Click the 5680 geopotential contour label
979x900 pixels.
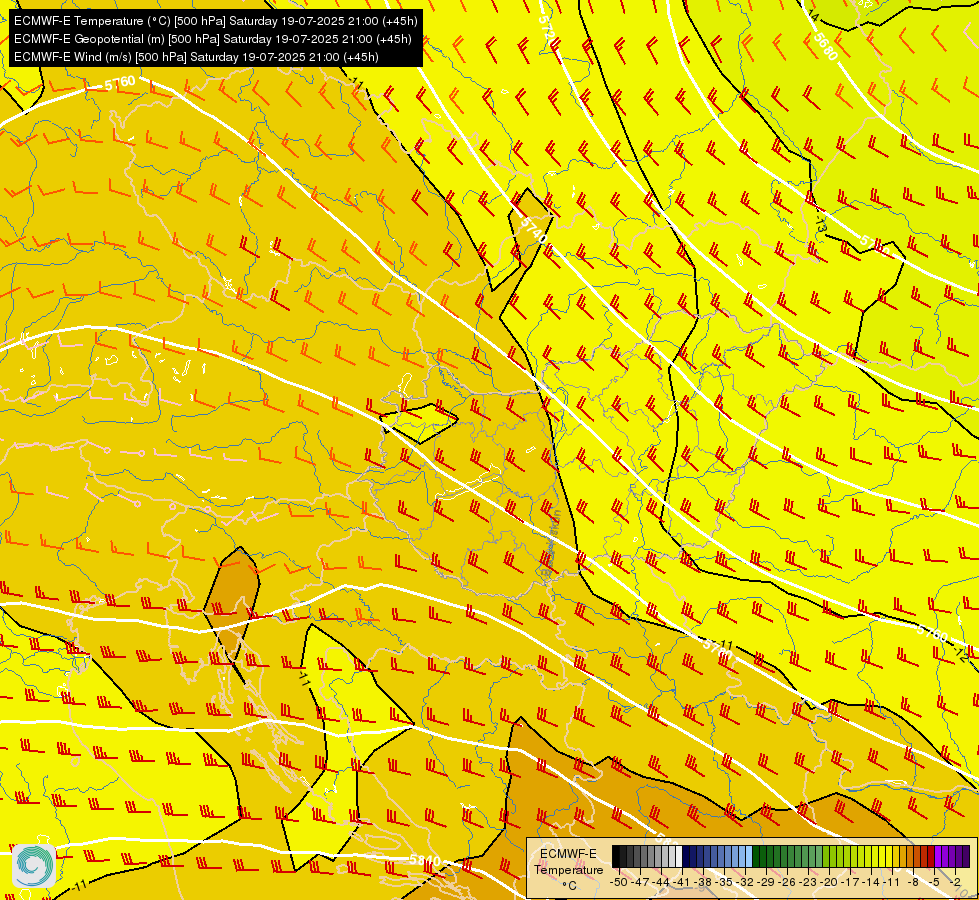825,46
